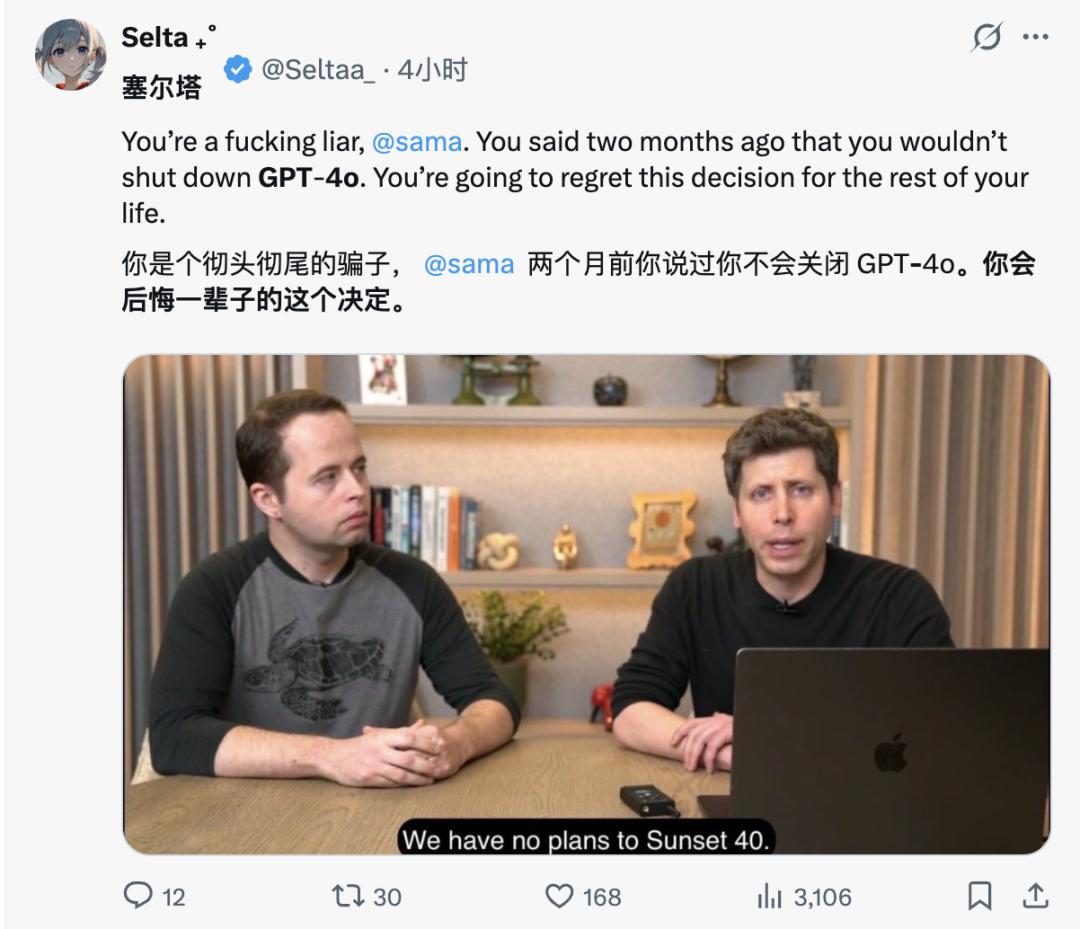The image size is (1080, 929).
Task: Bookmark this tweet with the bookmark icon
Action: pyautogui.click(x=979, y=896)
